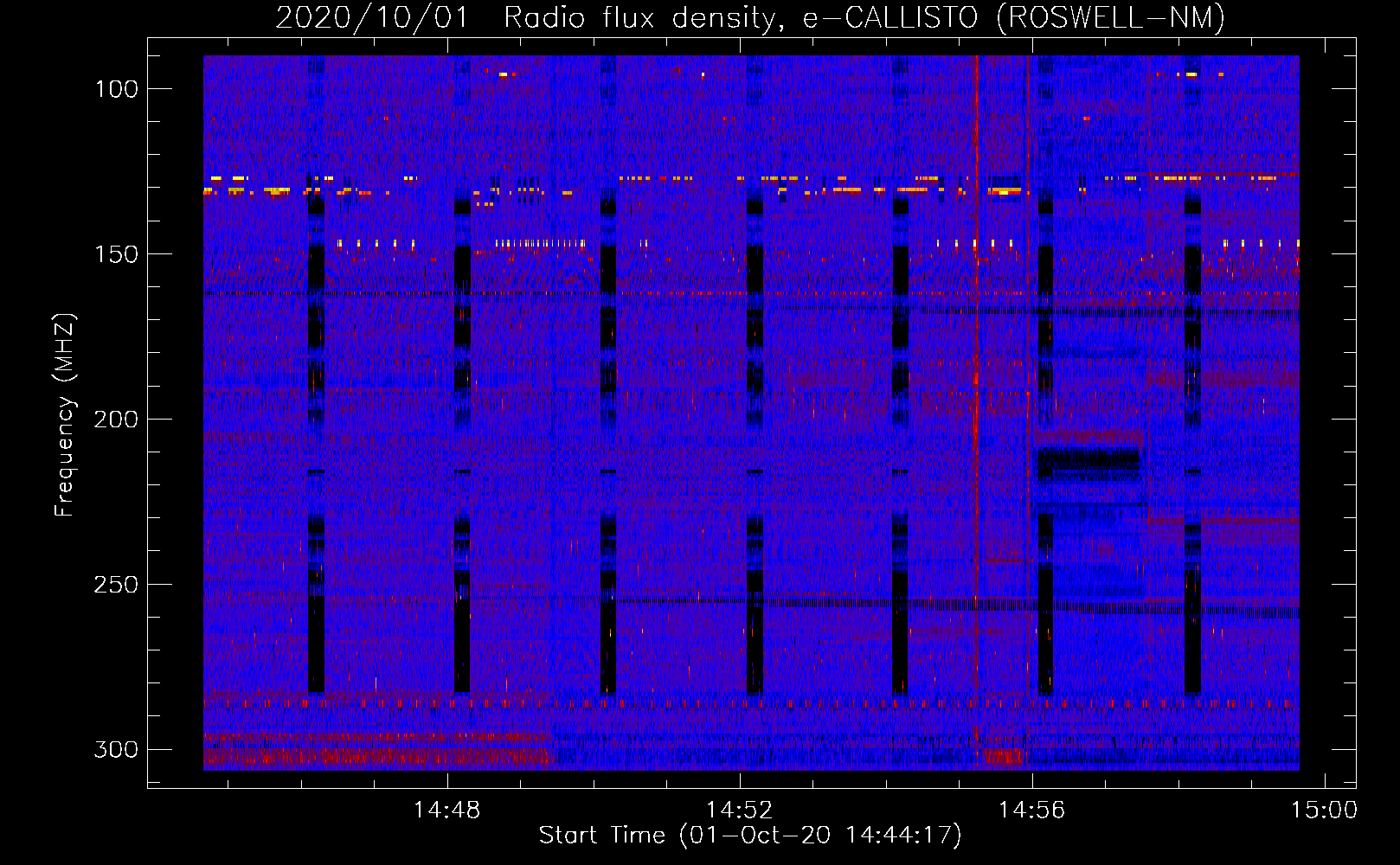Click the plot title "2020/10/01 Radio flux density, e-CALLISTO (ROSWELL-NM)"
The height and width of the screenshot is (865, 1400).
tap(750, 17)
